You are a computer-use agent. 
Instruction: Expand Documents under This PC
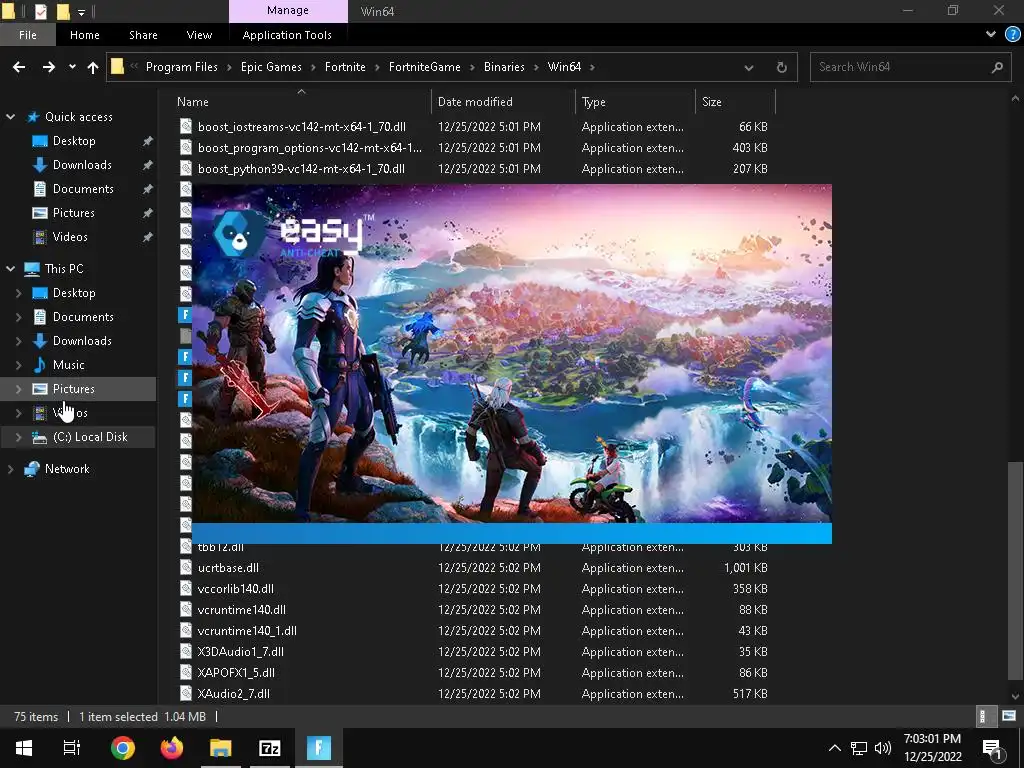click(x=18, y=317)
